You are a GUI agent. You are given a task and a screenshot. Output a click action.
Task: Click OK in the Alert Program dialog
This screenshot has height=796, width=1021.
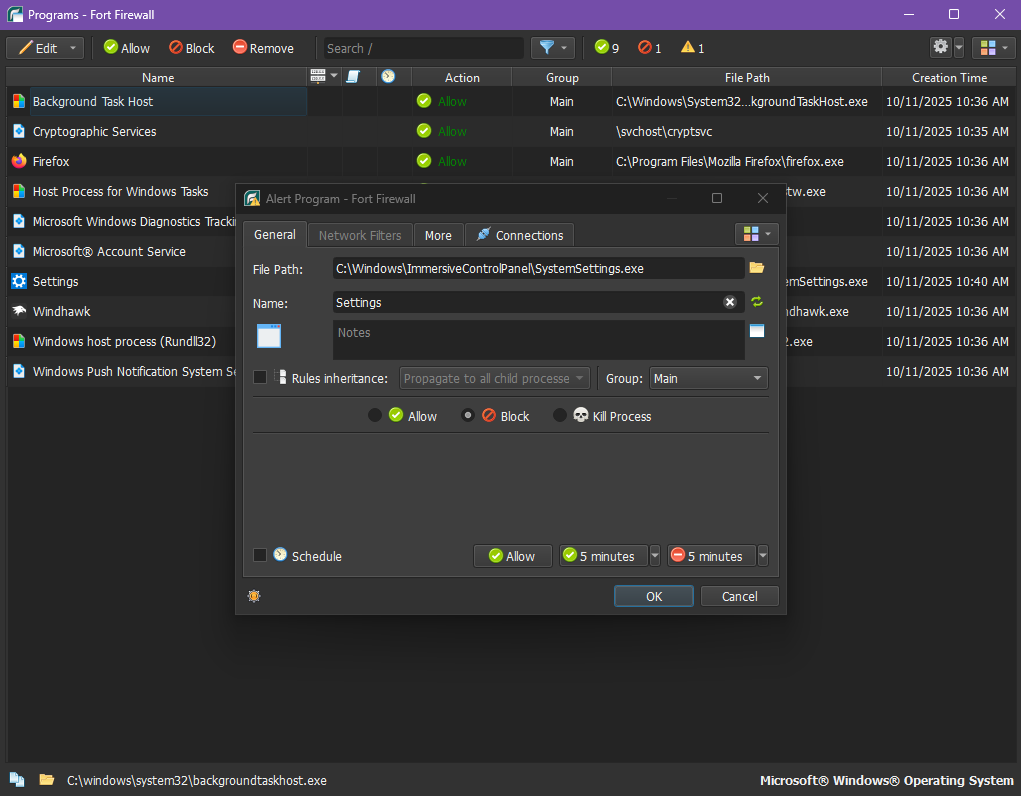pyautogui.click(x=654, y=597)
